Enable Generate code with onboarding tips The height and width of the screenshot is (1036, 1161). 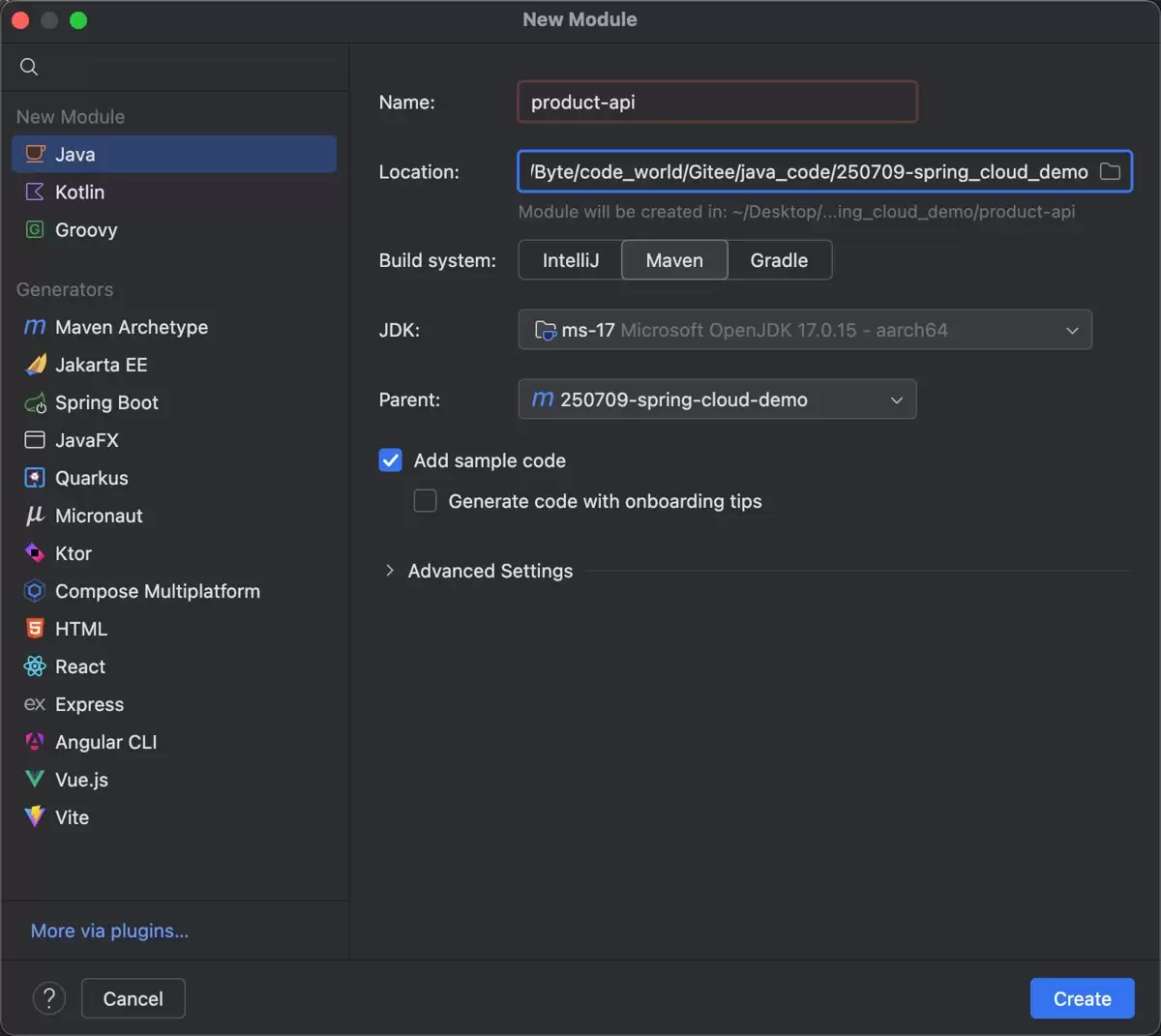(x=426, y=501)
